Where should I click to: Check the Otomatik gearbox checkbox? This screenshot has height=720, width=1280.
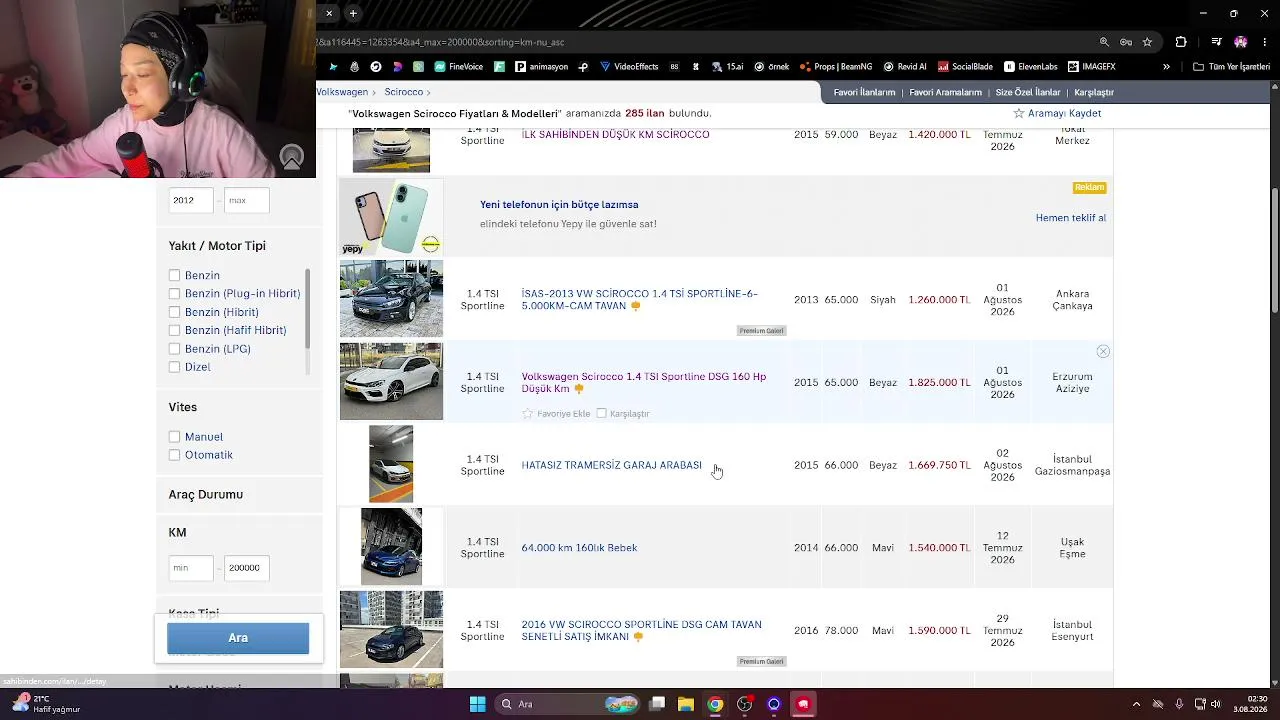pyautogui.click(x=175, y=455)
